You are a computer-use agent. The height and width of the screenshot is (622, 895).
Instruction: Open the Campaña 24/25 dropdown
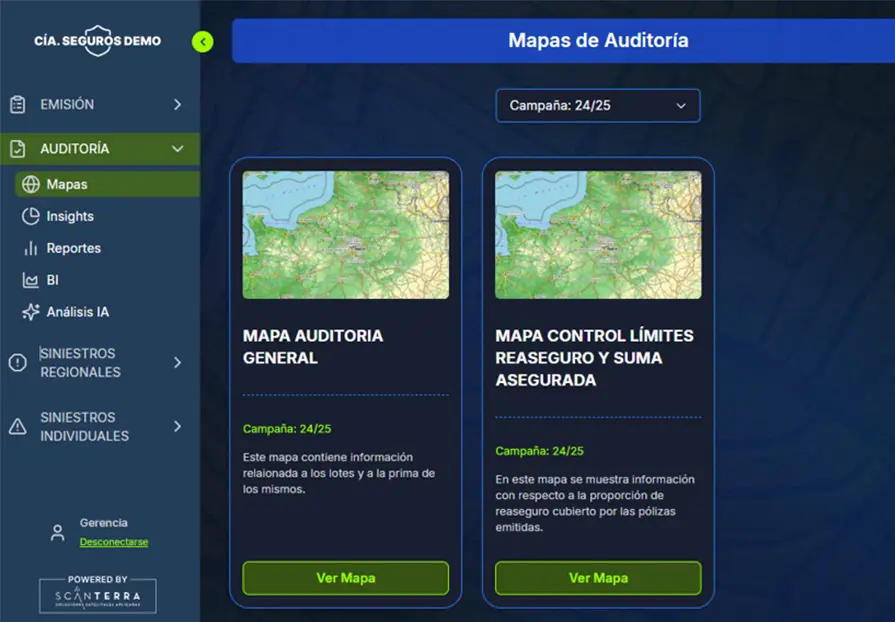(x=598, y=105)
